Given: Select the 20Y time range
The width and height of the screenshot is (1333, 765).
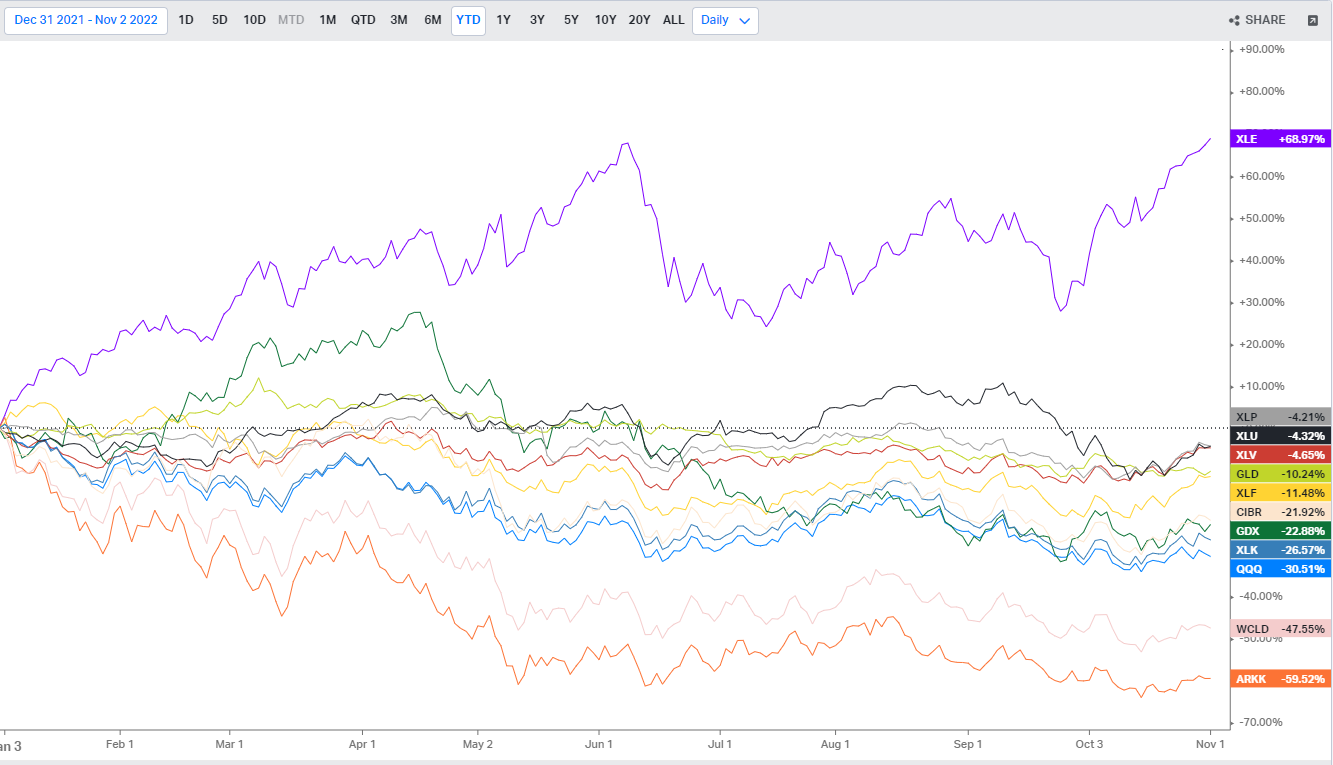Looking at the screenshot, I should (639, 20).
